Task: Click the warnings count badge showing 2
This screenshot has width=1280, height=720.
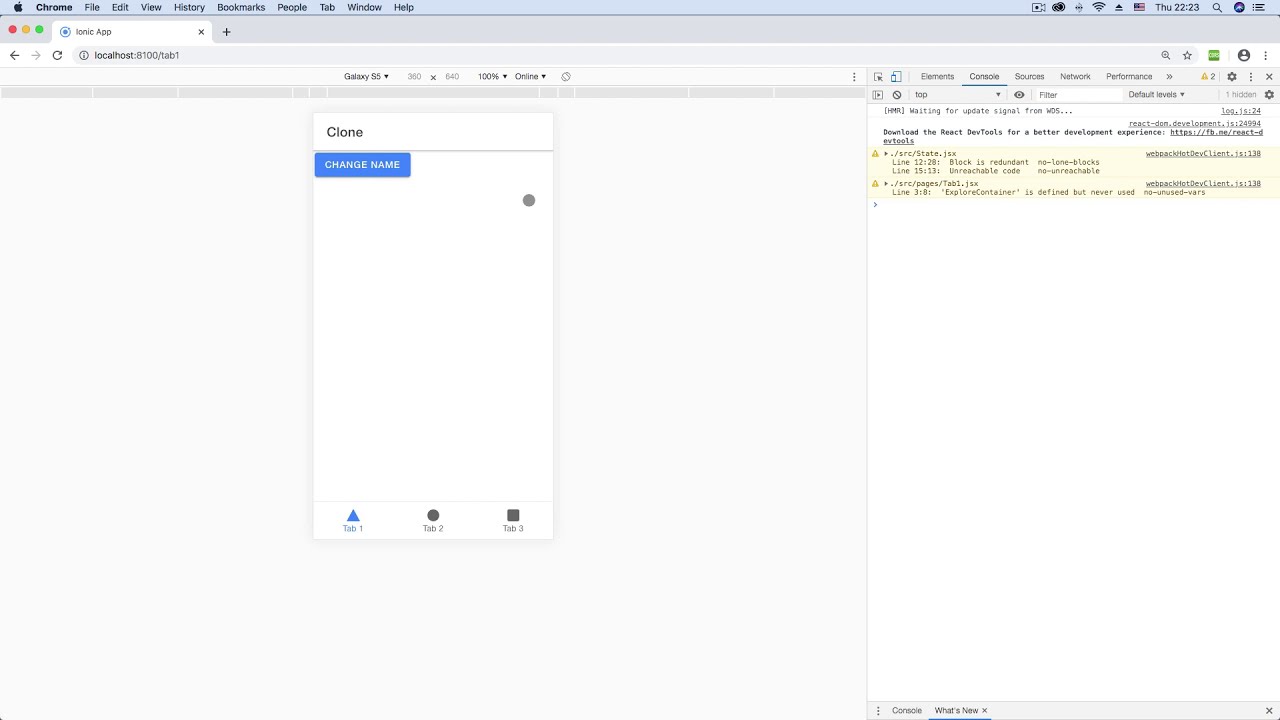Action: tap(1209, 77)
